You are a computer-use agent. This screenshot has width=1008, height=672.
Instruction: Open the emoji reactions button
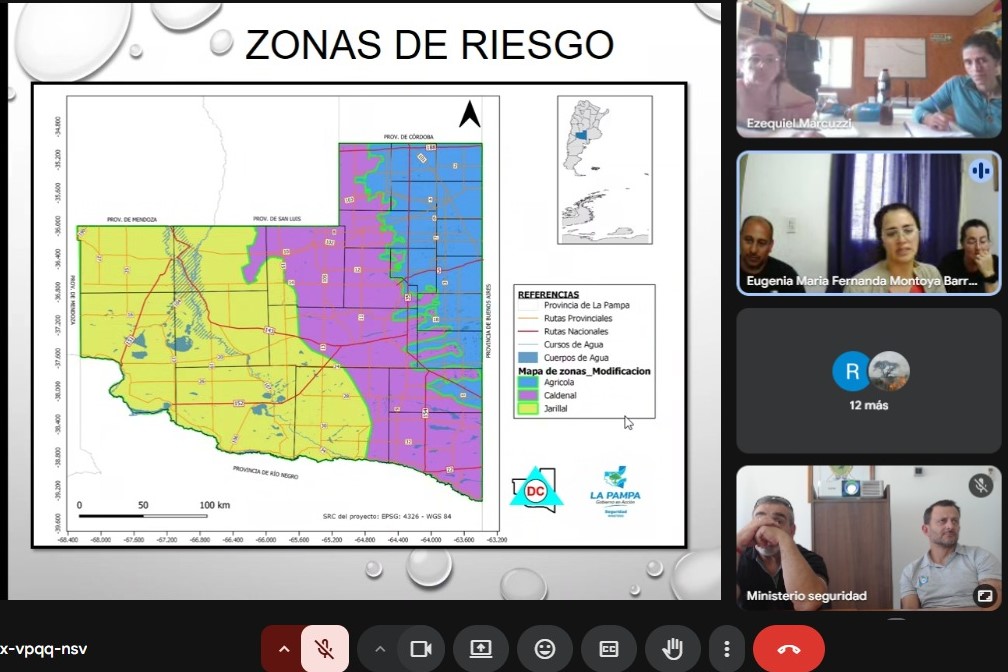point(545,649)
